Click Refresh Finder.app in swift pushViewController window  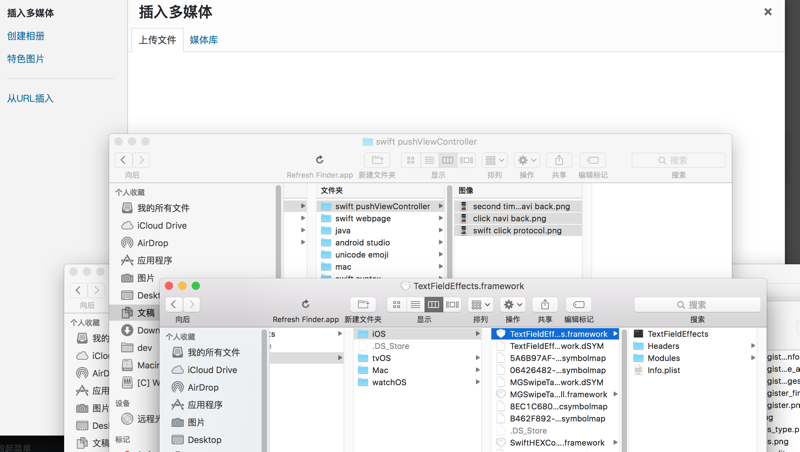[x=319, y=160]
